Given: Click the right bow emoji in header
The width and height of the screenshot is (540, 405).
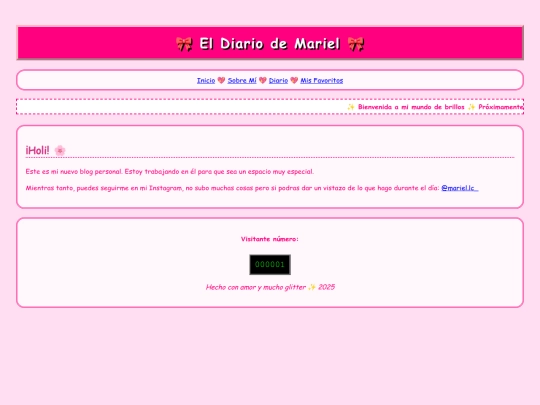Looking at the screenshot, I should pyautogui.click(x=356, y=44).
